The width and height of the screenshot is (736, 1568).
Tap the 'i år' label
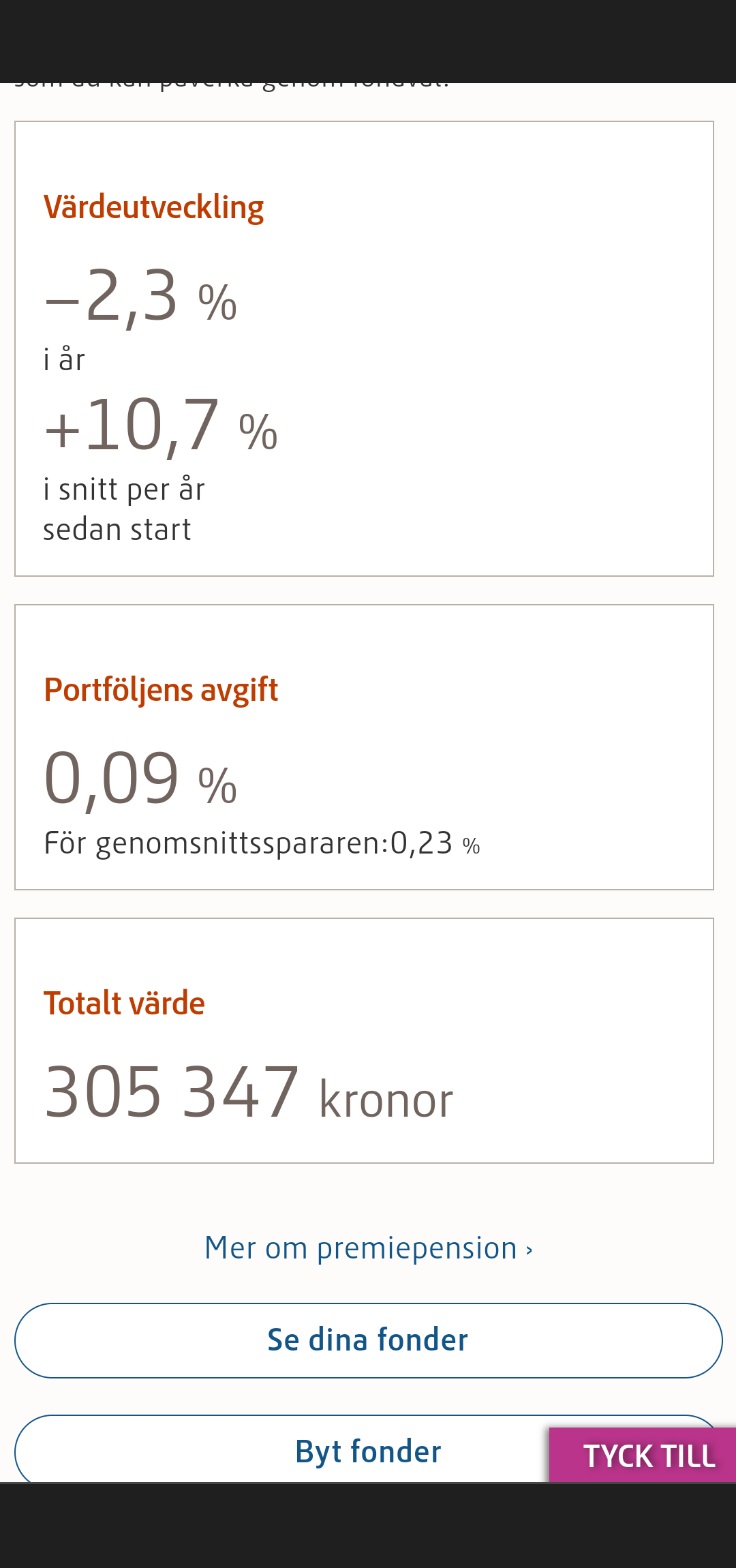tap(64, 359)
